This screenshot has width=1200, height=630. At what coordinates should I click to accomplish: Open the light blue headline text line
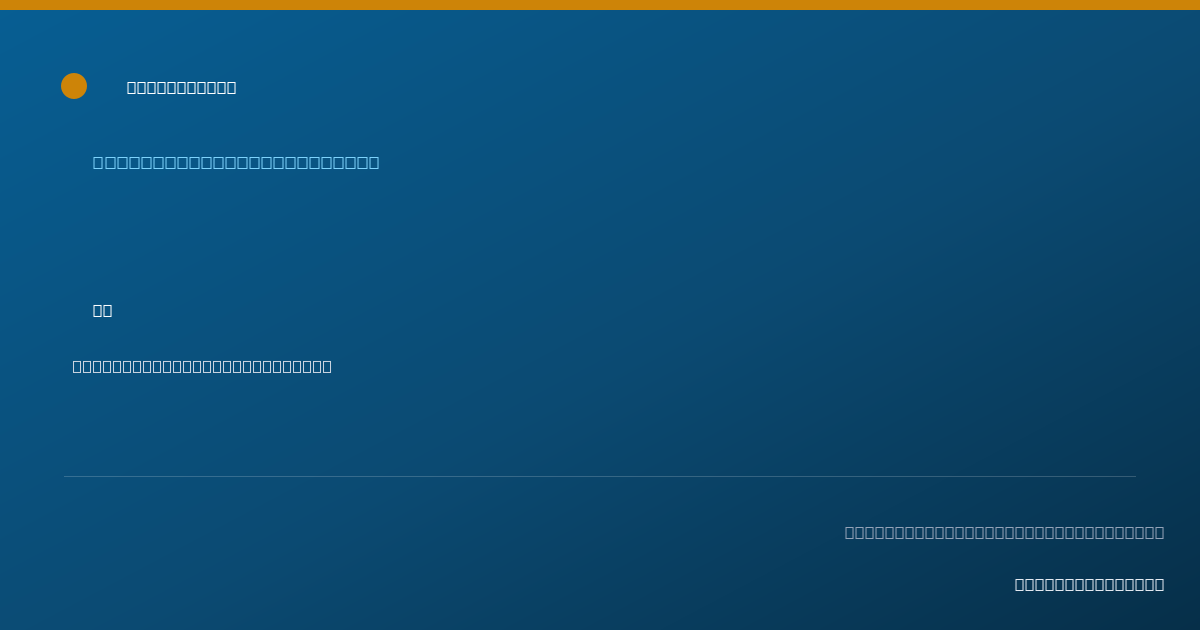(x=236, y=162)
